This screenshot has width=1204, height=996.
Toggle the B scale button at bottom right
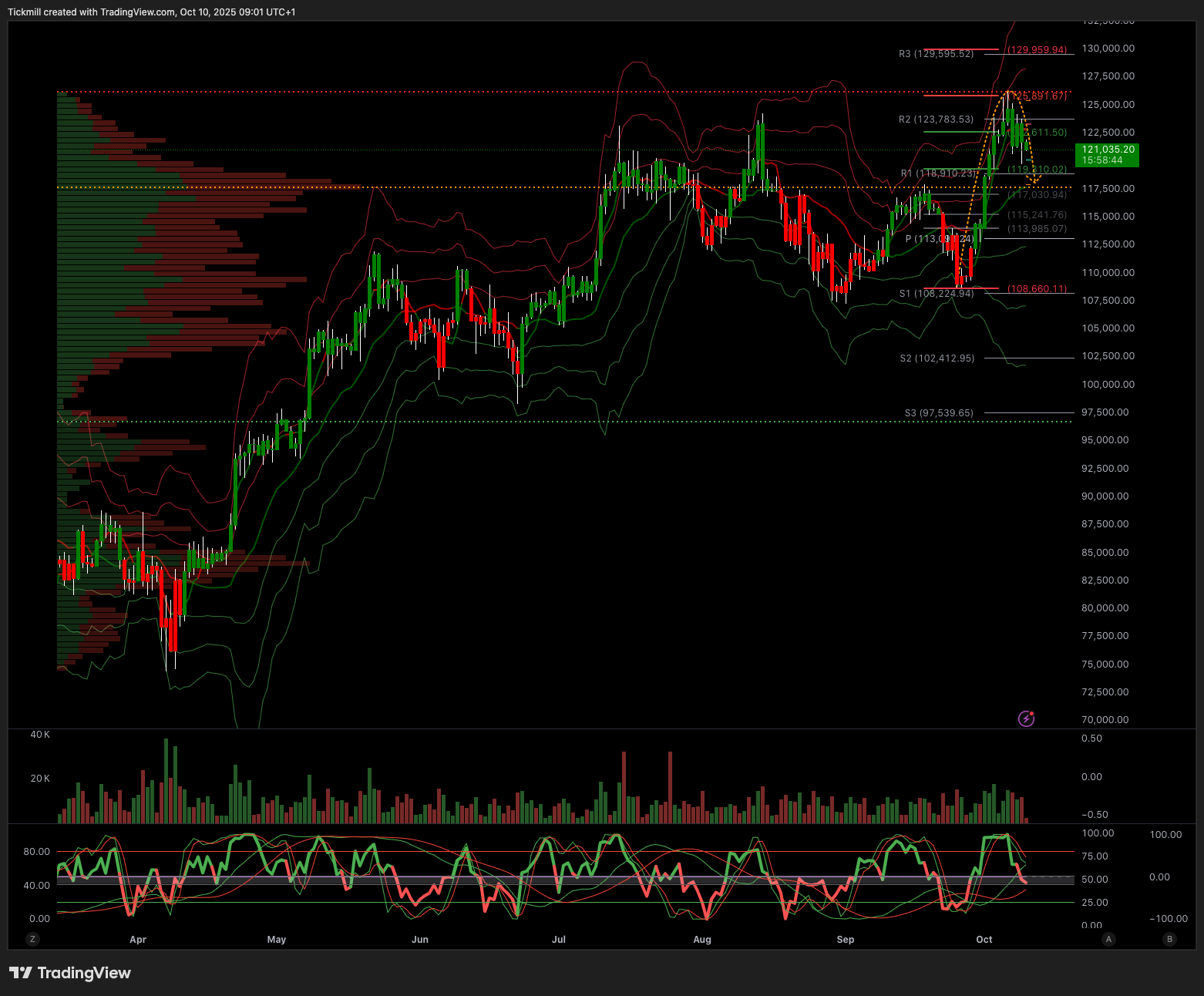[x=1169, y=939]
